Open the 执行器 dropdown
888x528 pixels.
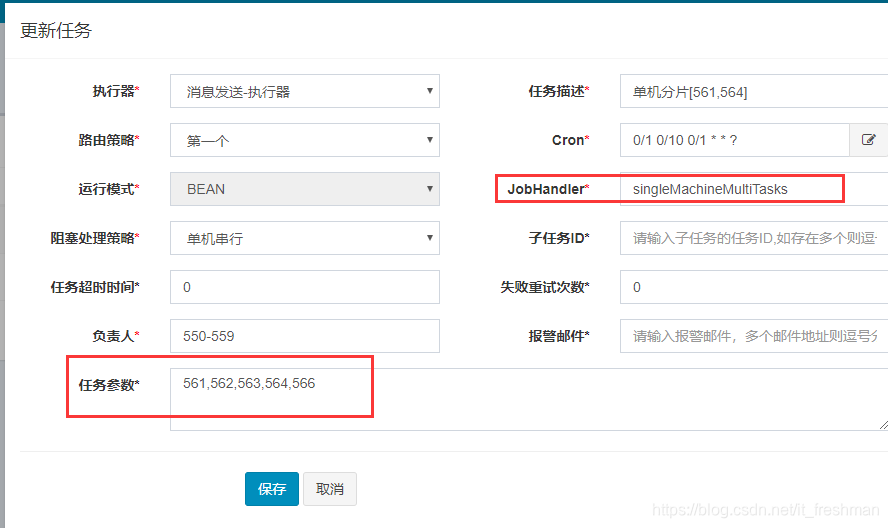pyautogui.click(x=305, y=91)
